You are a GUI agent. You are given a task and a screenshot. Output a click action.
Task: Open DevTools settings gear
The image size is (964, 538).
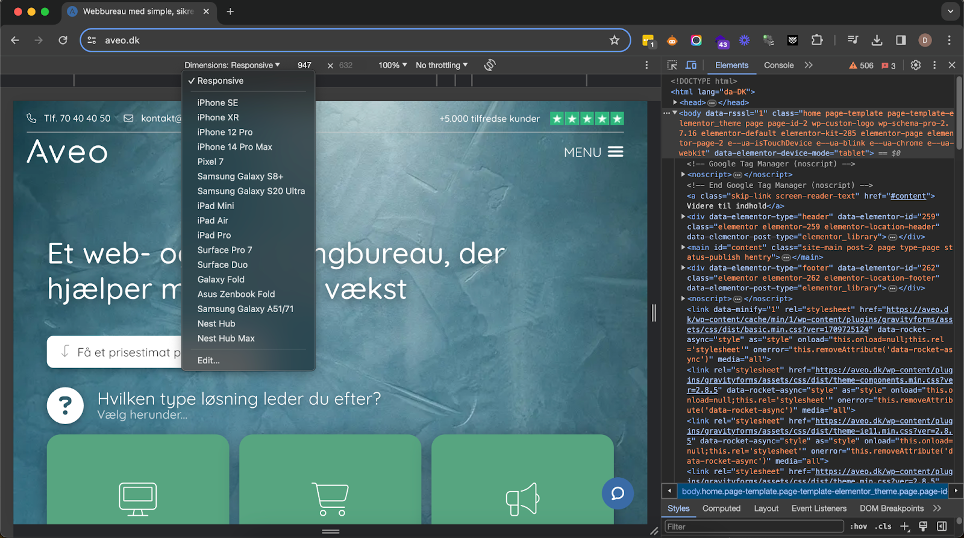(915, 65)
